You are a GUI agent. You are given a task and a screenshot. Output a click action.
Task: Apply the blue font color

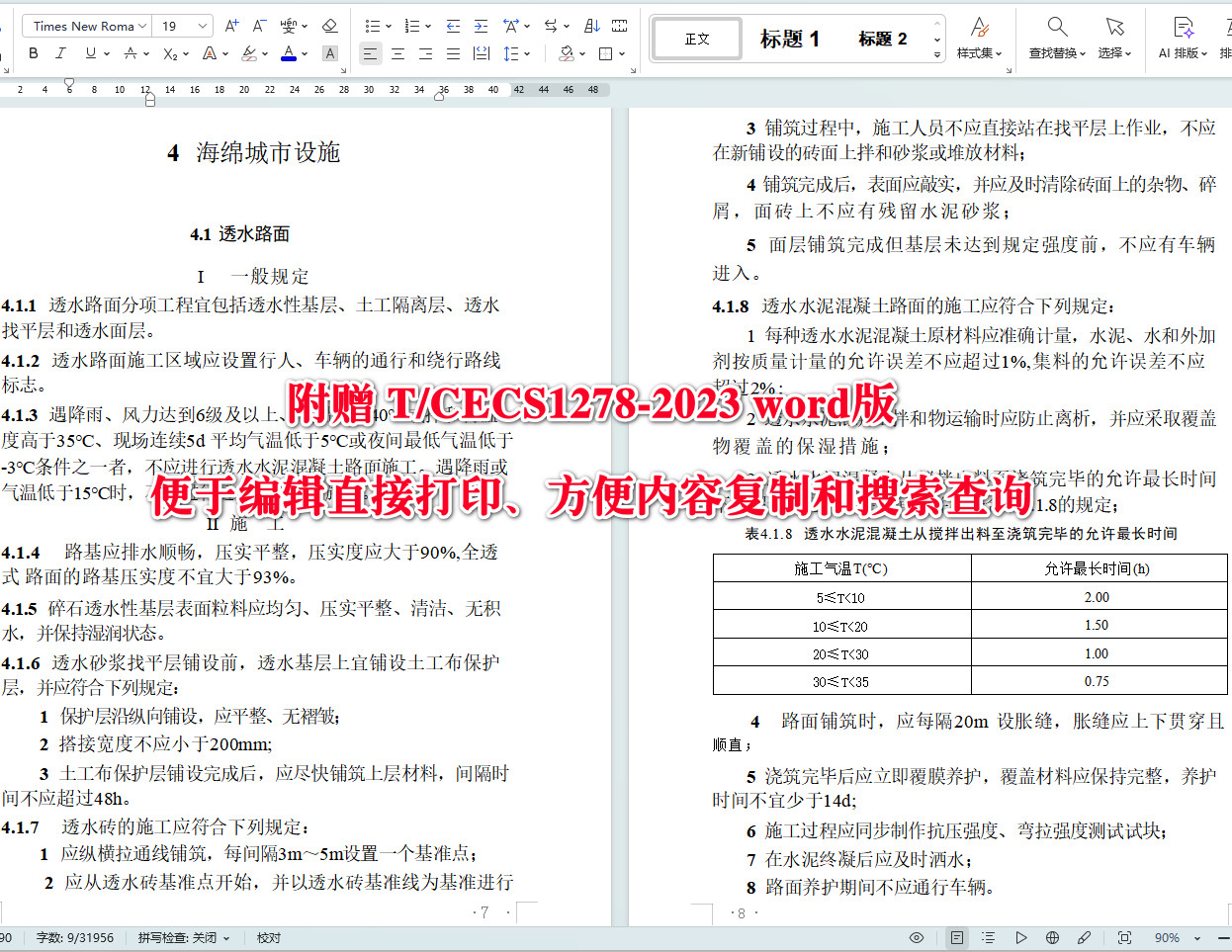(x=289, y=53)
